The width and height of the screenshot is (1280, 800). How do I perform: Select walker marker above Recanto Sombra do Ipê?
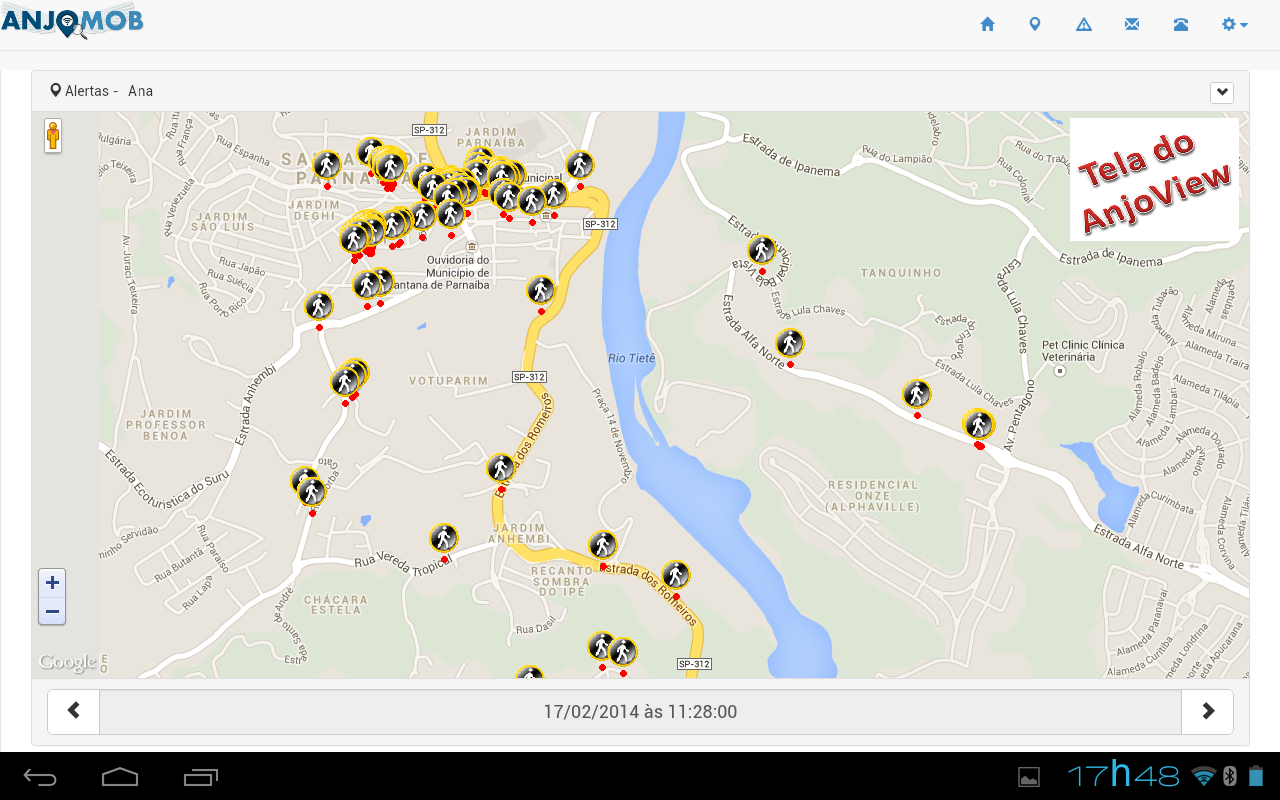click(x=603, y=545)
